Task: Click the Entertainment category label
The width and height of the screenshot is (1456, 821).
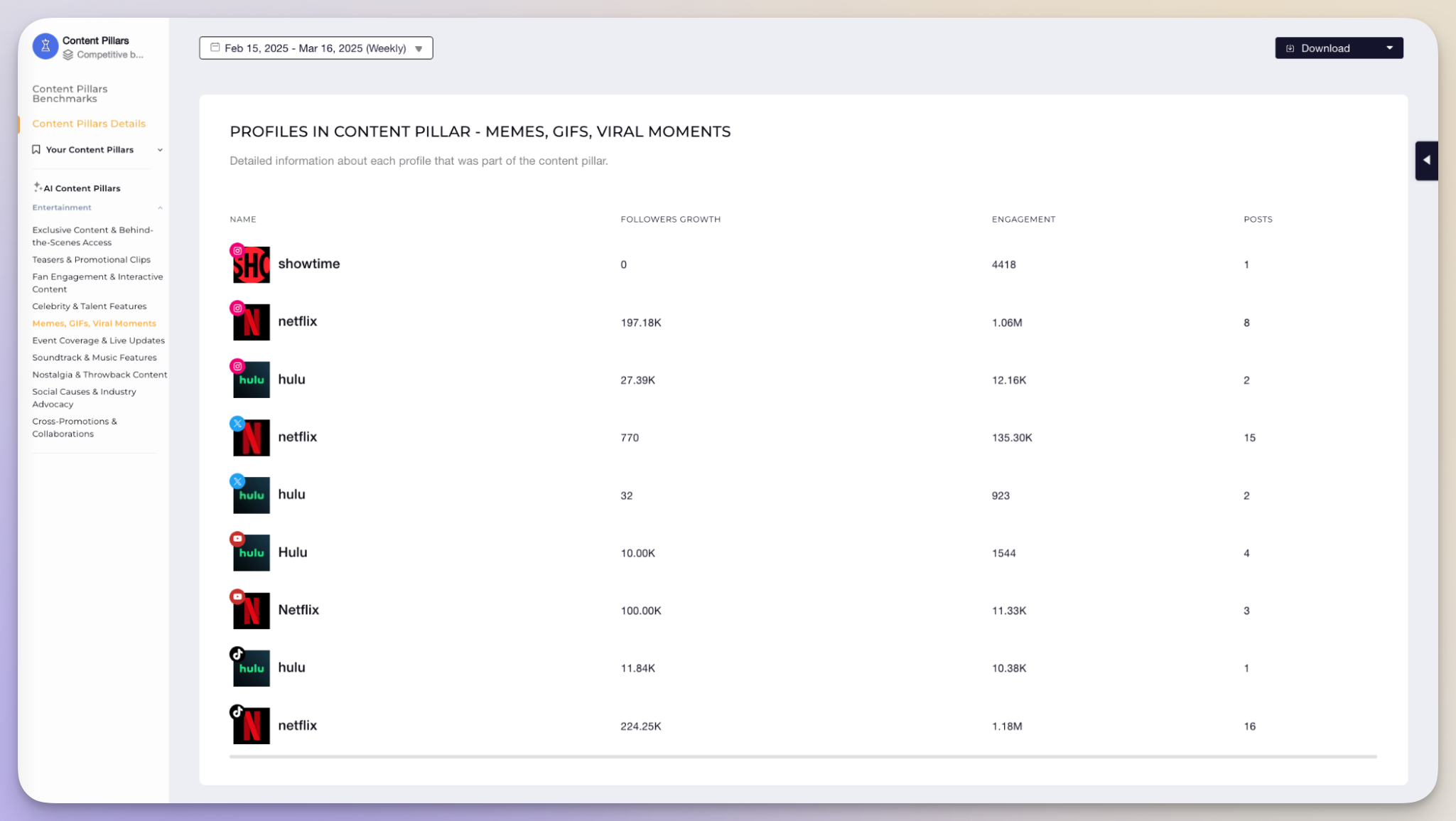Action: coord(62,208)
